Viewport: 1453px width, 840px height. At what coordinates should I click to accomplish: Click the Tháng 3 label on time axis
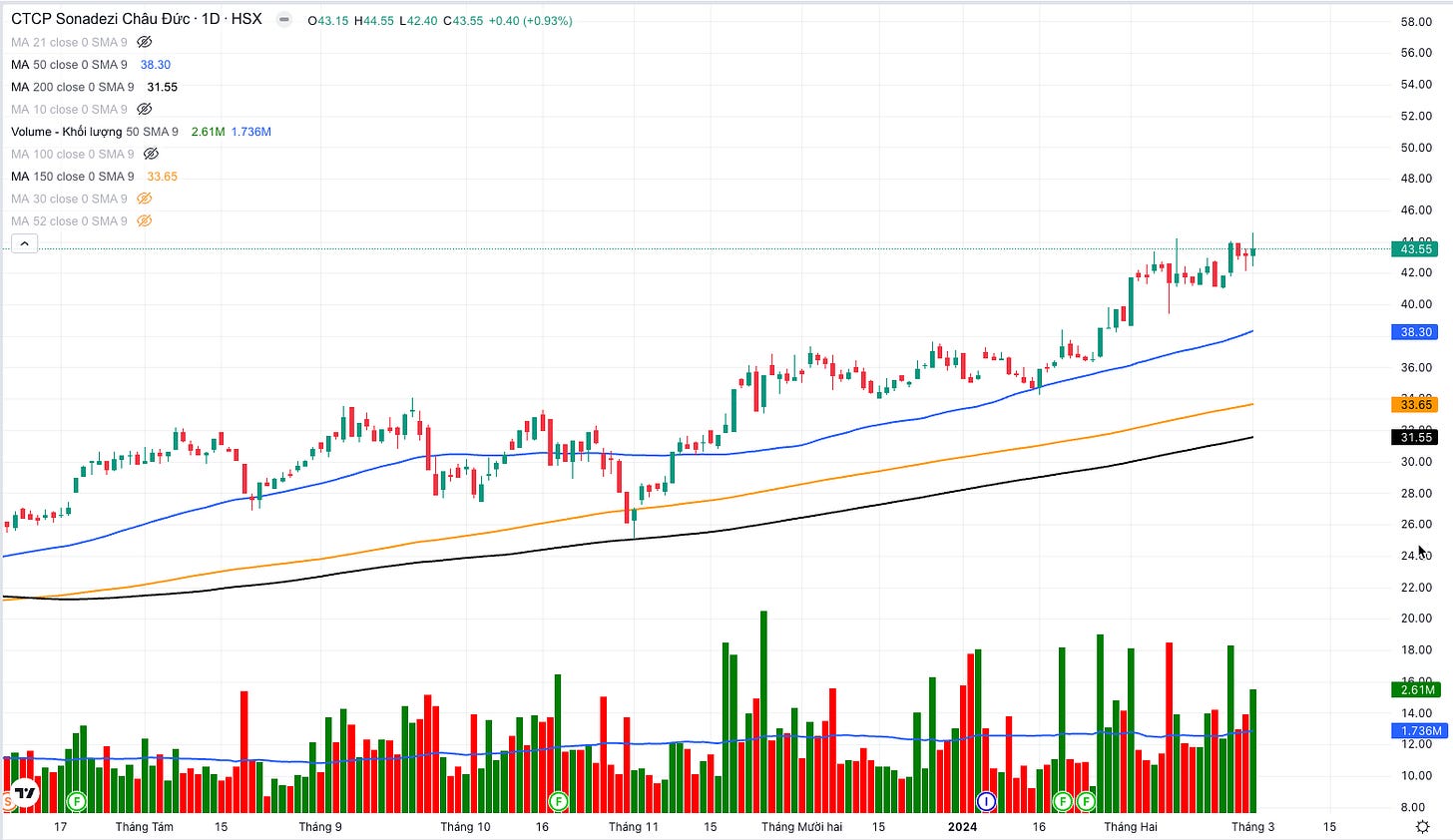(x=1253, y=827)
